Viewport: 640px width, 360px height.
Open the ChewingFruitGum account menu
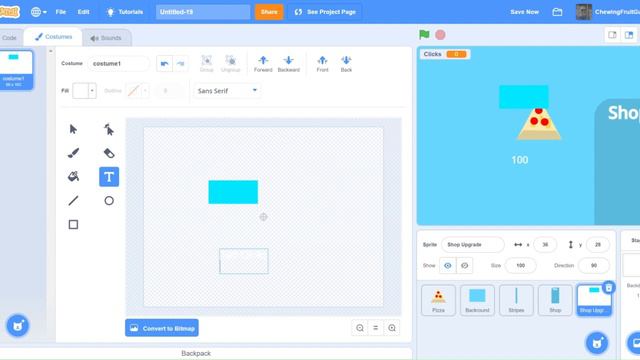(x=608, y=12)
